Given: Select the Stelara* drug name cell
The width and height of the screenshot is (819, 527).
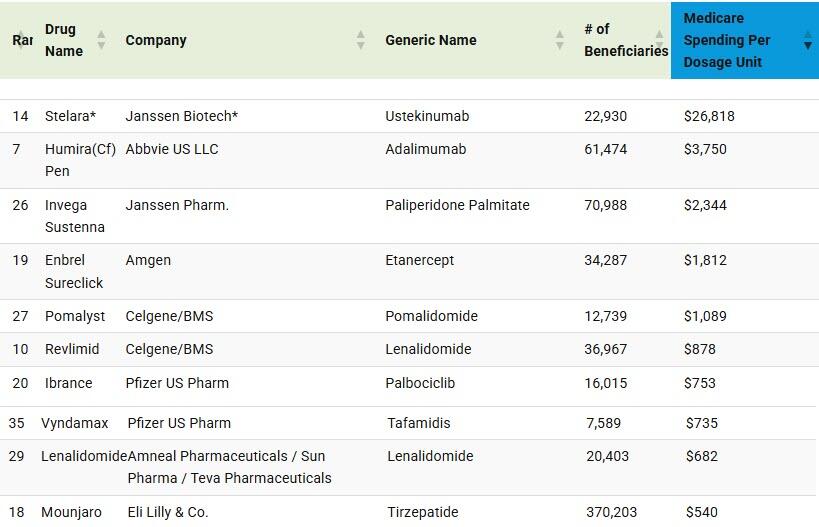Looking at the screenshot, I should pyautogui.click(x=70, y=116).
